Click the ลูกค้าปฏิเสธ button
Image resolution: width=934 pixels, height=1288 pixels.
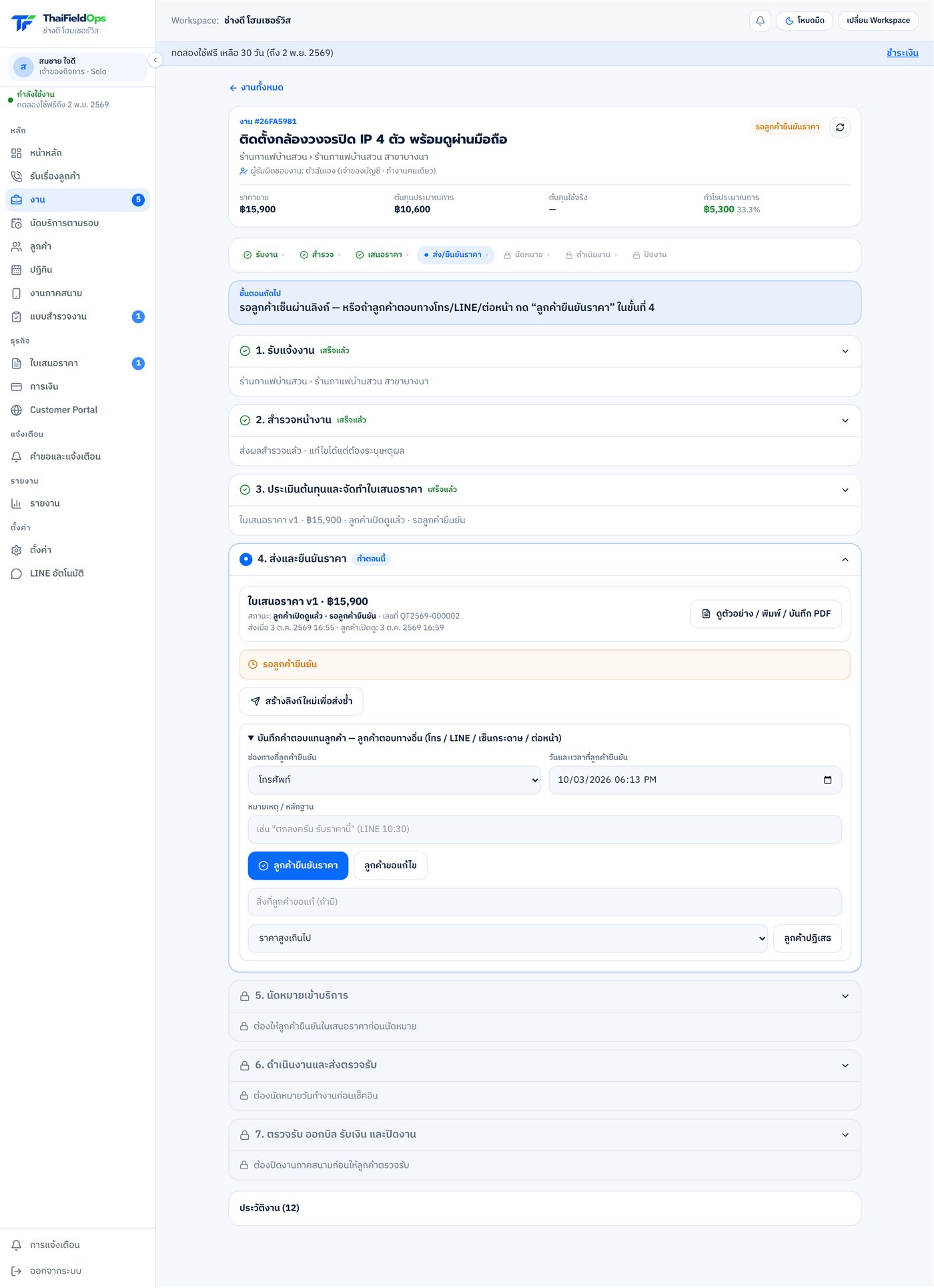pos(807,938)
